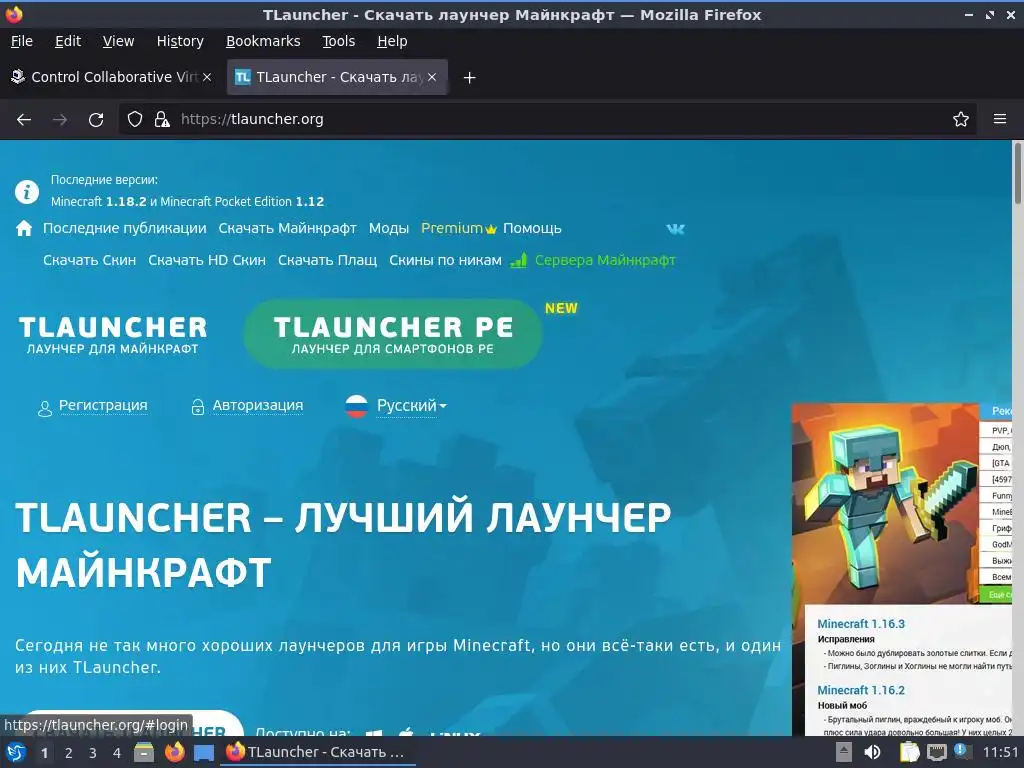Open the taskbar start menu bird icon
The image size is (1024, 768).
(16, 752)
